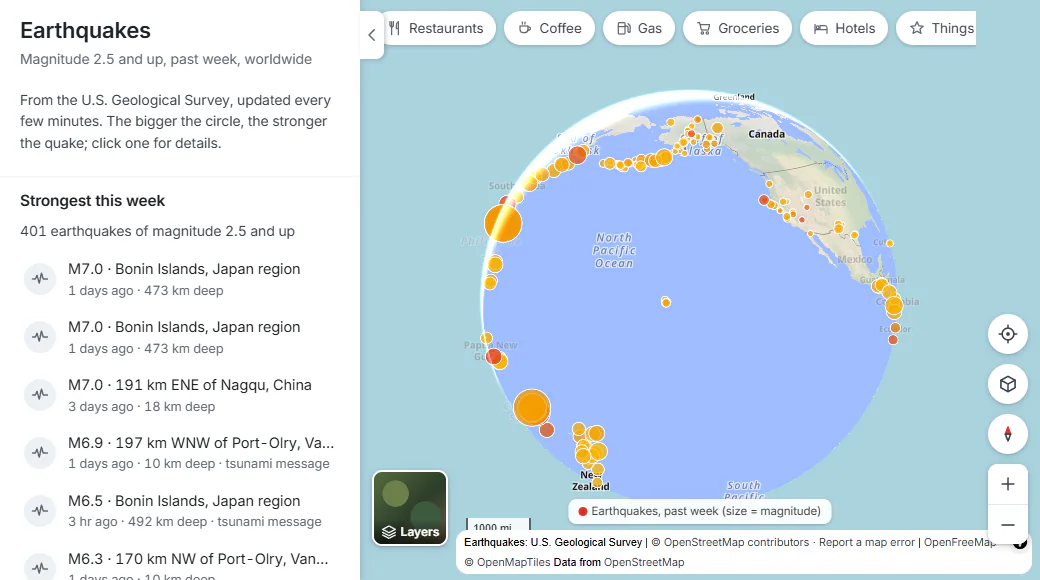Click the '3 days ago · 18 km deep' detail line
Screen dimensions: 1040x580
[x=141, y=407]
